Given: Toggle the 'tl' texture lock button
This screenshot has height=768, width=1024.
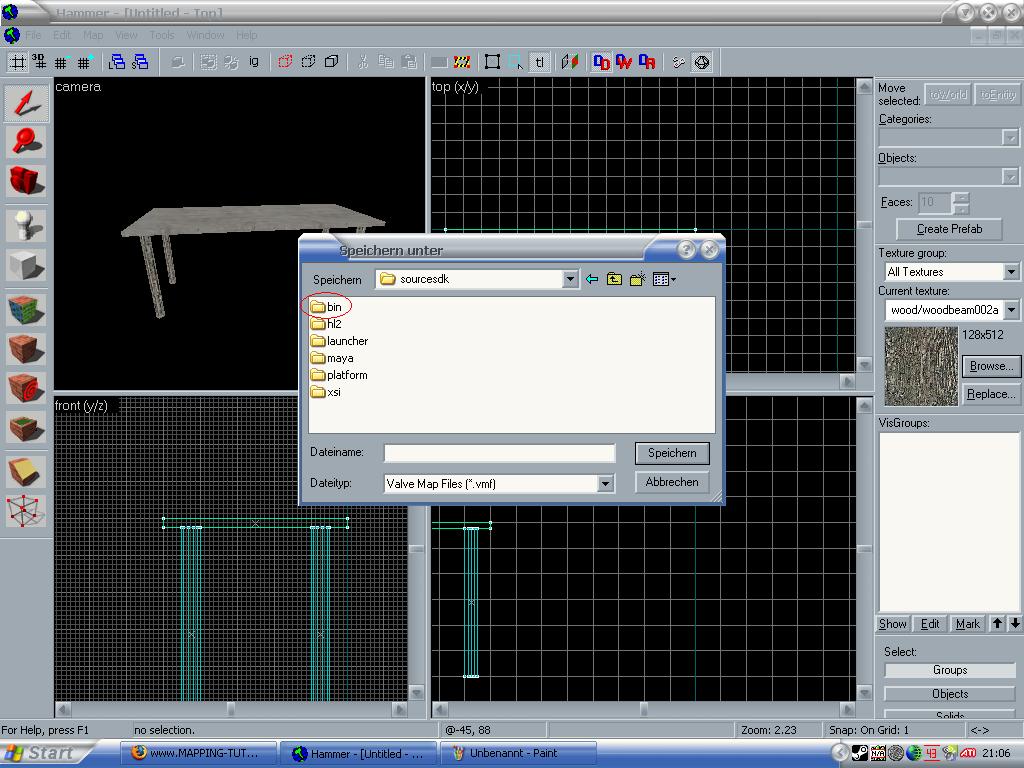Looking at the screenshot, I should tap(539, 62).
